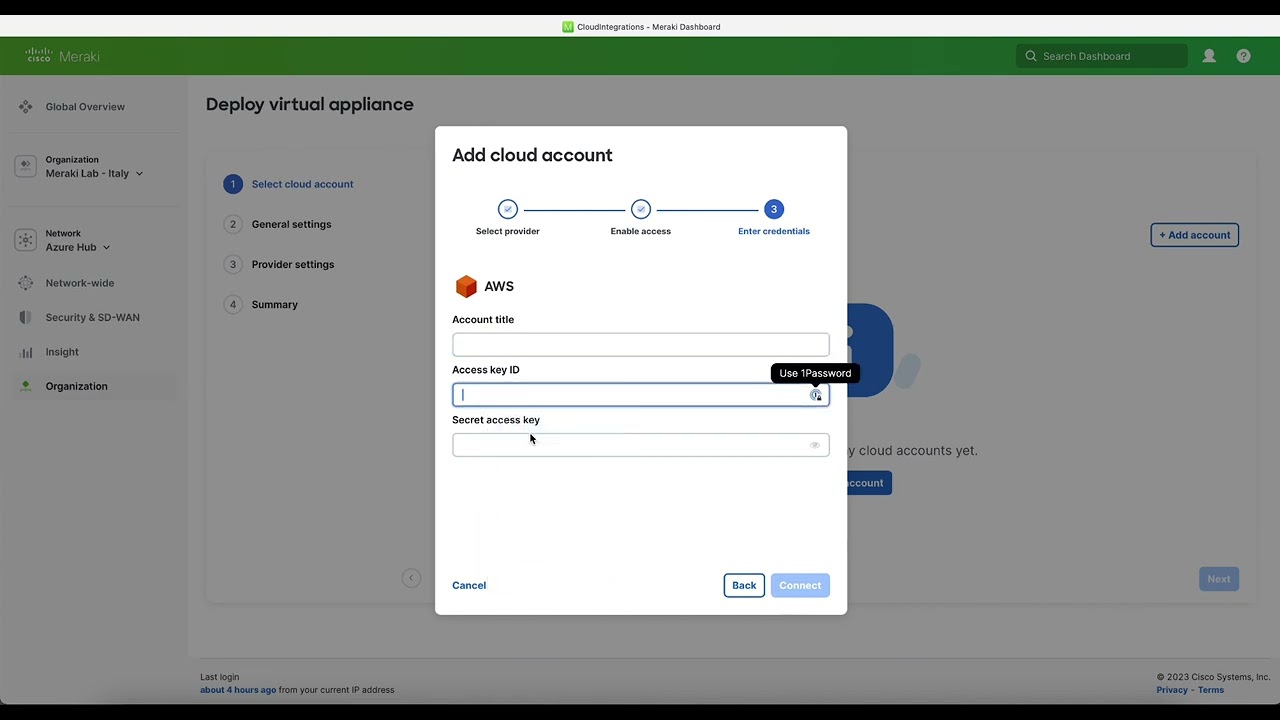
Task: Click the 'Select provider' step label
Action: [508, 231]
